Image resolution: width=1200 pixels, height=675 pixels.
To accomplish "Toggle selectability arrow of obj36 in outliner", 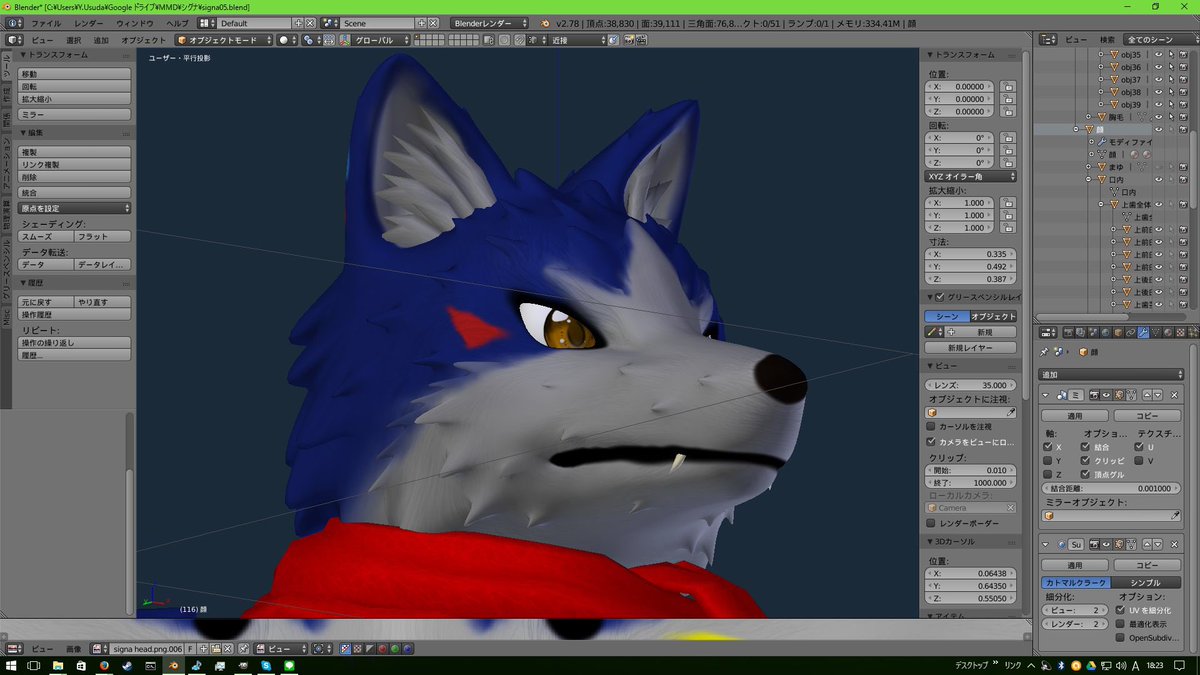I will [1171, 67].
